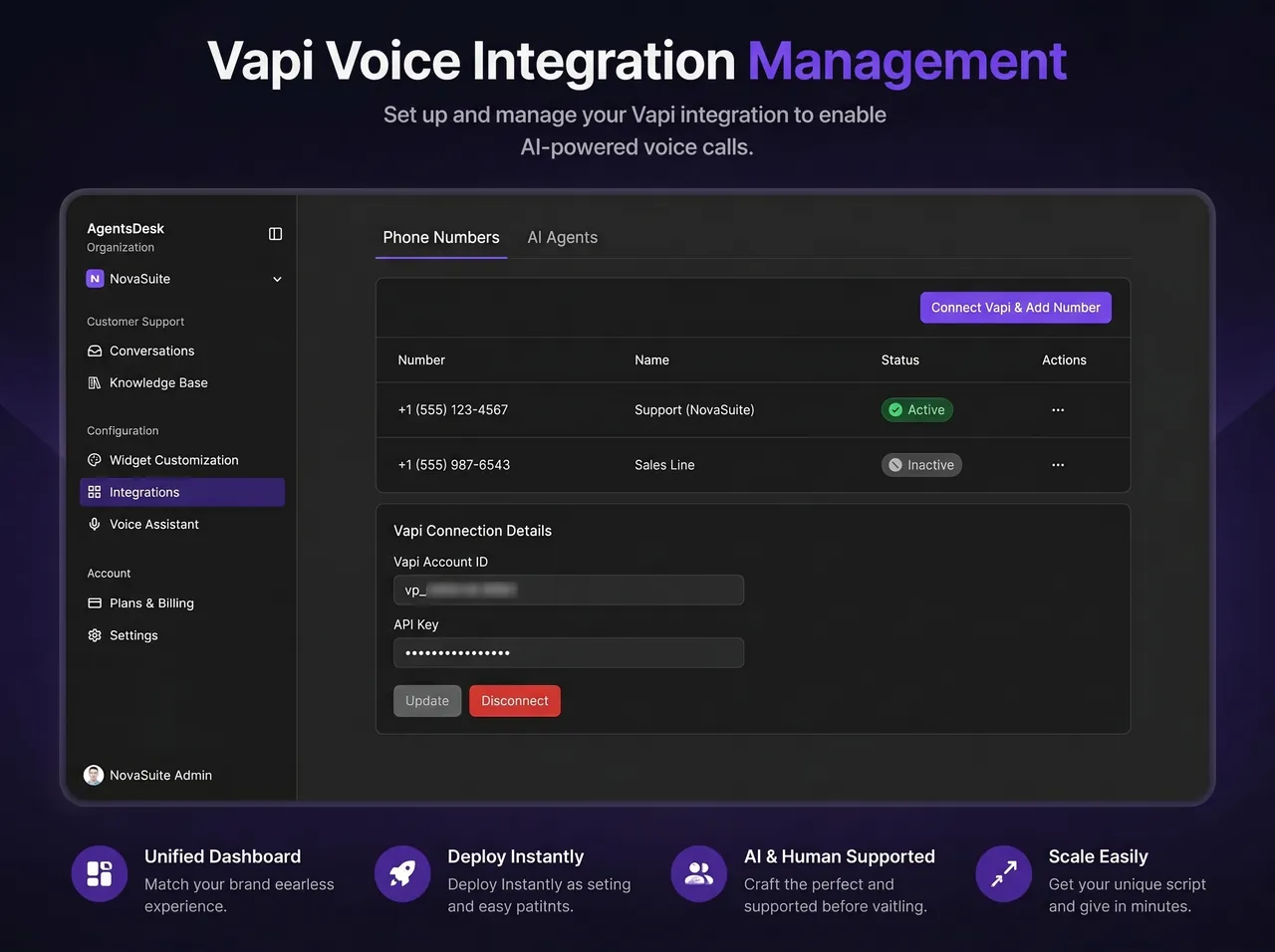This screenshot has height=952, width=1275.
Task: Click the Plans & Billing card icon
Action: coord(95,603)
